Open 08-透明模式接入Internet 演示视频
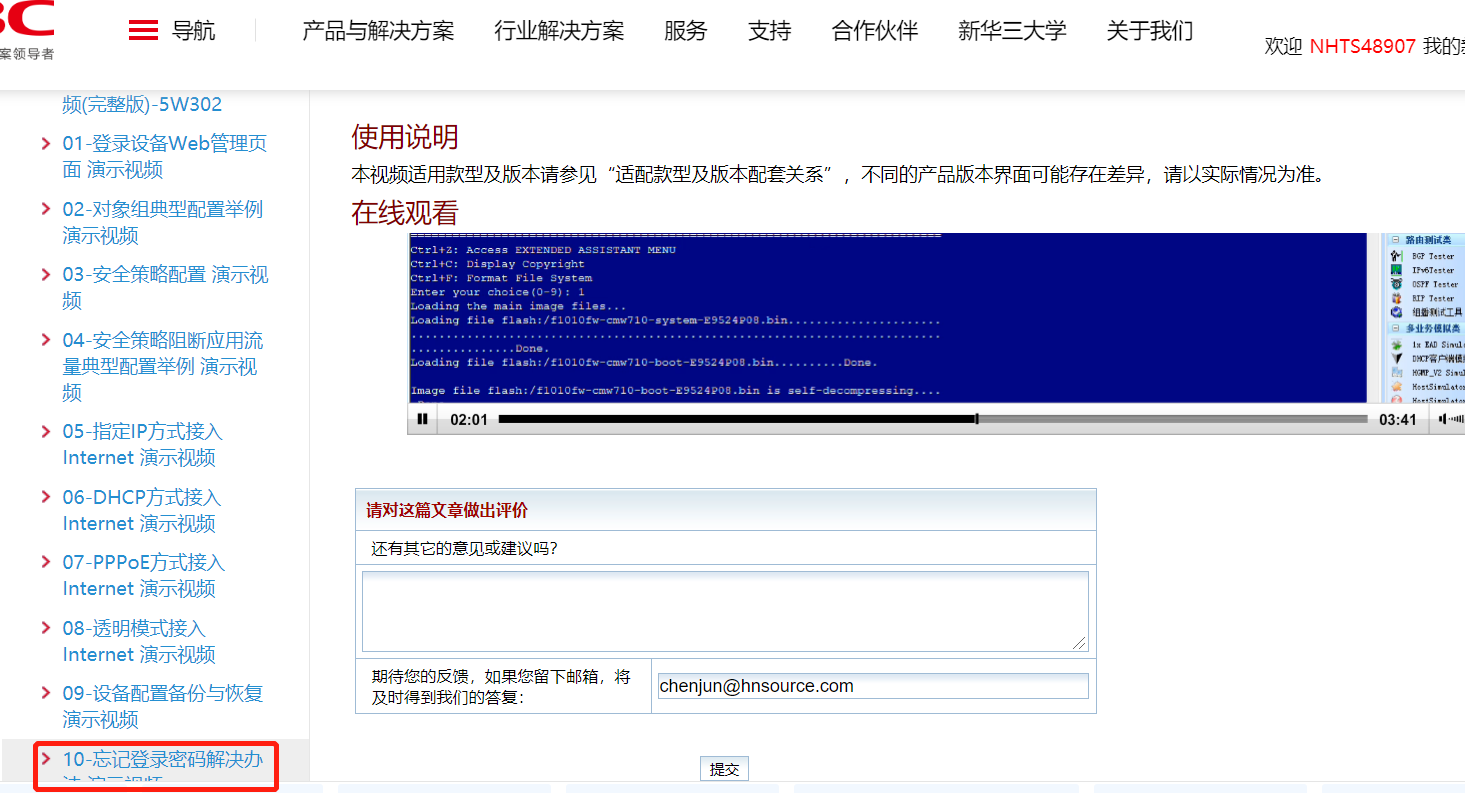Viewport: 1465px width, 793px height. point(138,641)
